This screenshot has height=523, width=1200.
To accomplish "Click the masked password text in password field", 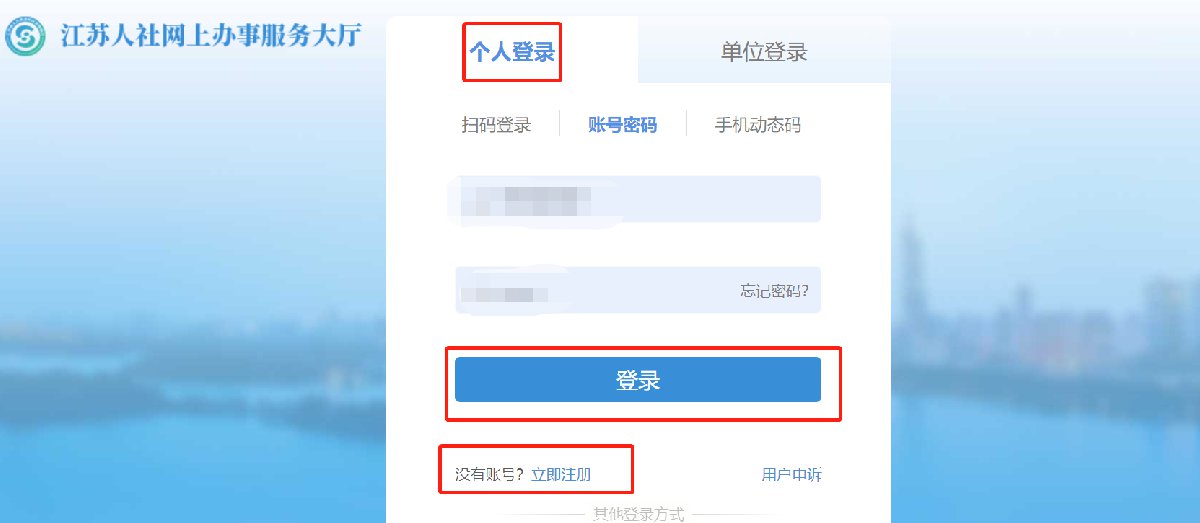I will (505, 293).
